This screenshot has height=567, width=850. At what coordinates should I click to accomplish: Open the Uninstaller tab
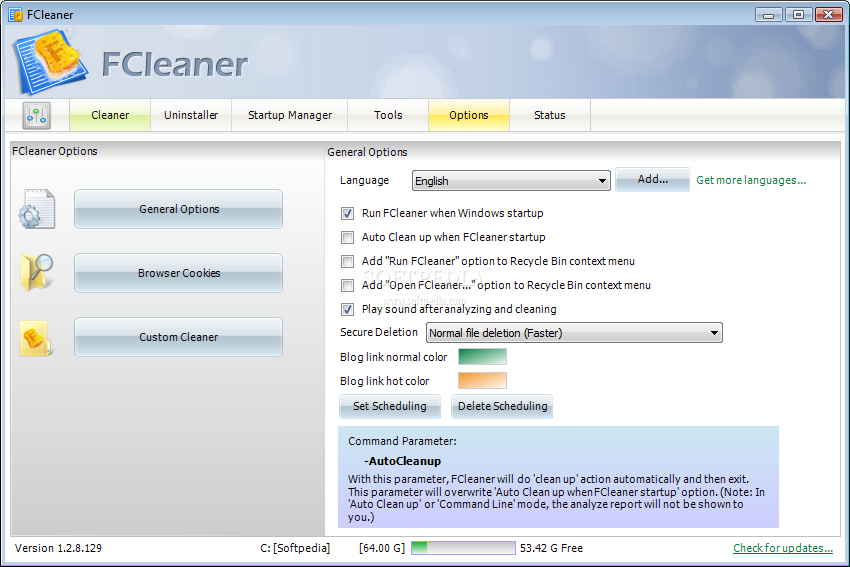(191, 115)
